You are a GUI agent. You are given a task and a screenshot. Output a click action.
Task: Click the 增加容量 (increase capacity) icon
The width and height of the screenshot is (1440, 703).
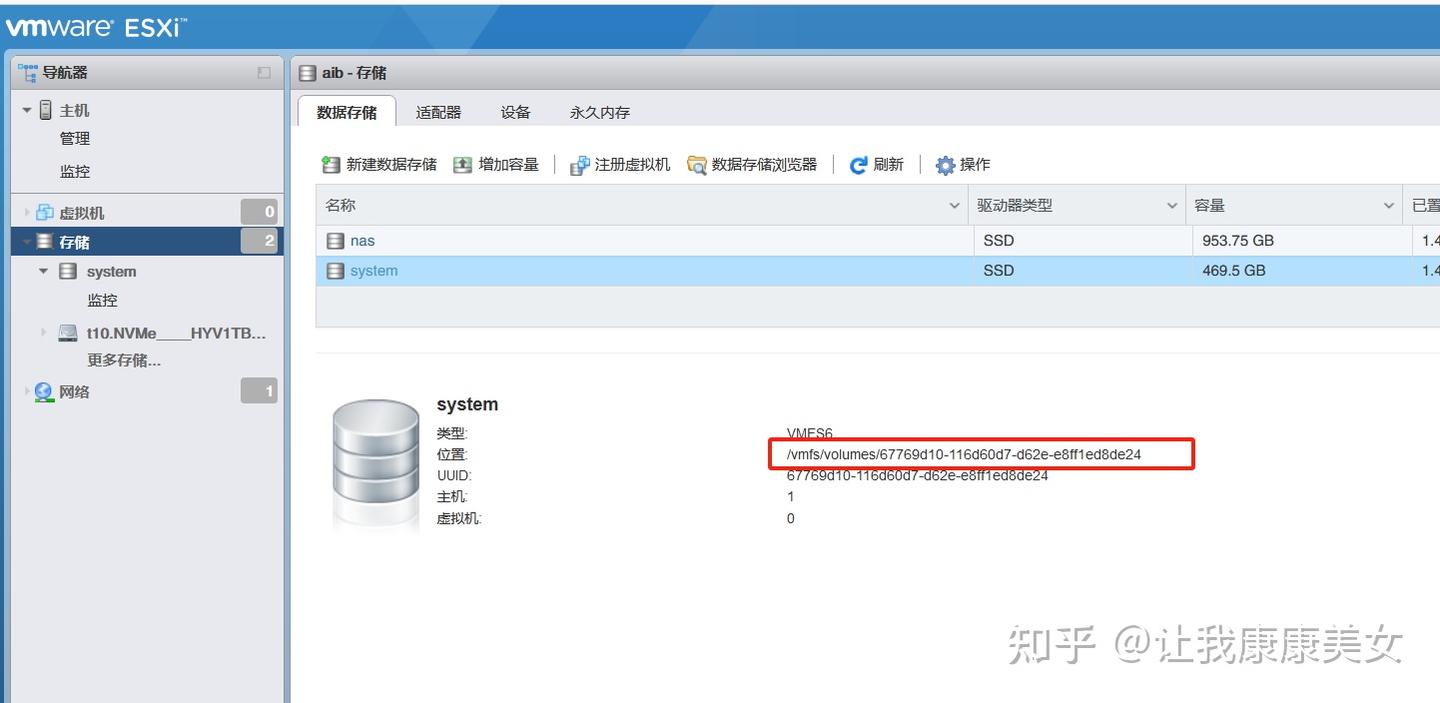pos(463,164)
